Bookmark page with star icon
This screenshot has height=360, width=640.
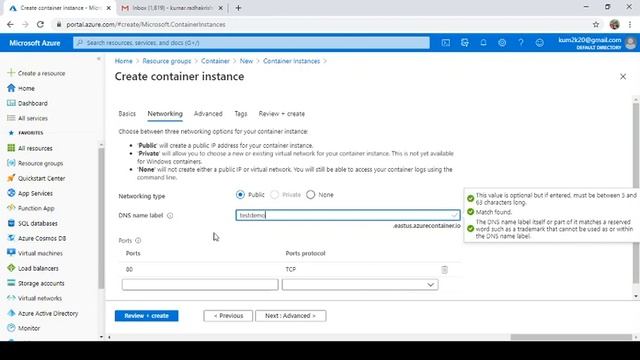pos(596,24)
